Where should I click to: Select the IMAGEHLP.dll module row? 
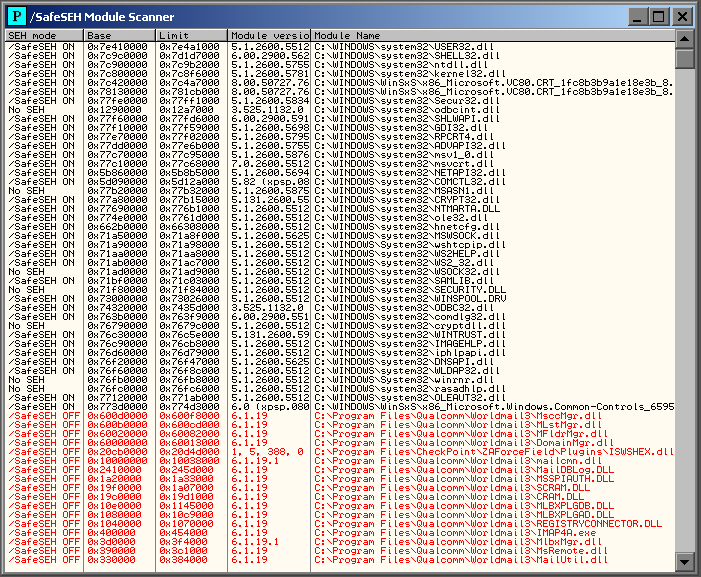340,344
